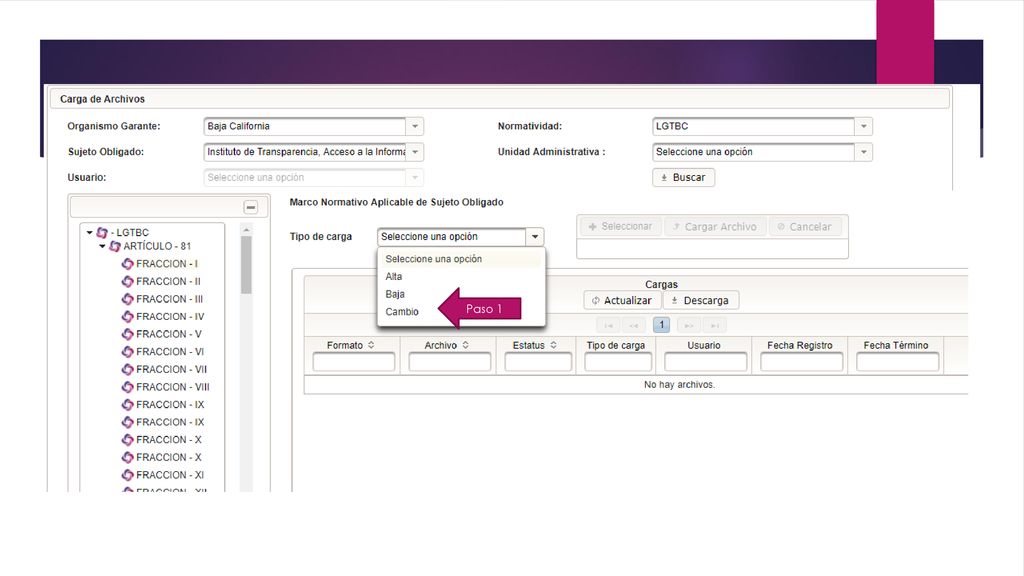The height and width of the screenshot is (576, 1024).
Task: Go to first page of Cargas table
Action: [x=608, y=325]
